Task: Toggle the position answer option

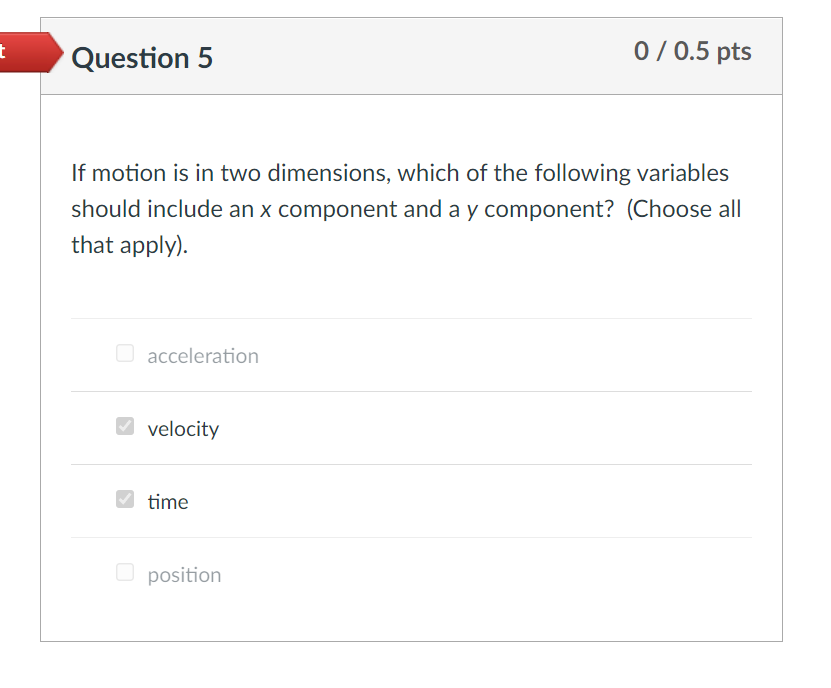Action: (124, 571)
